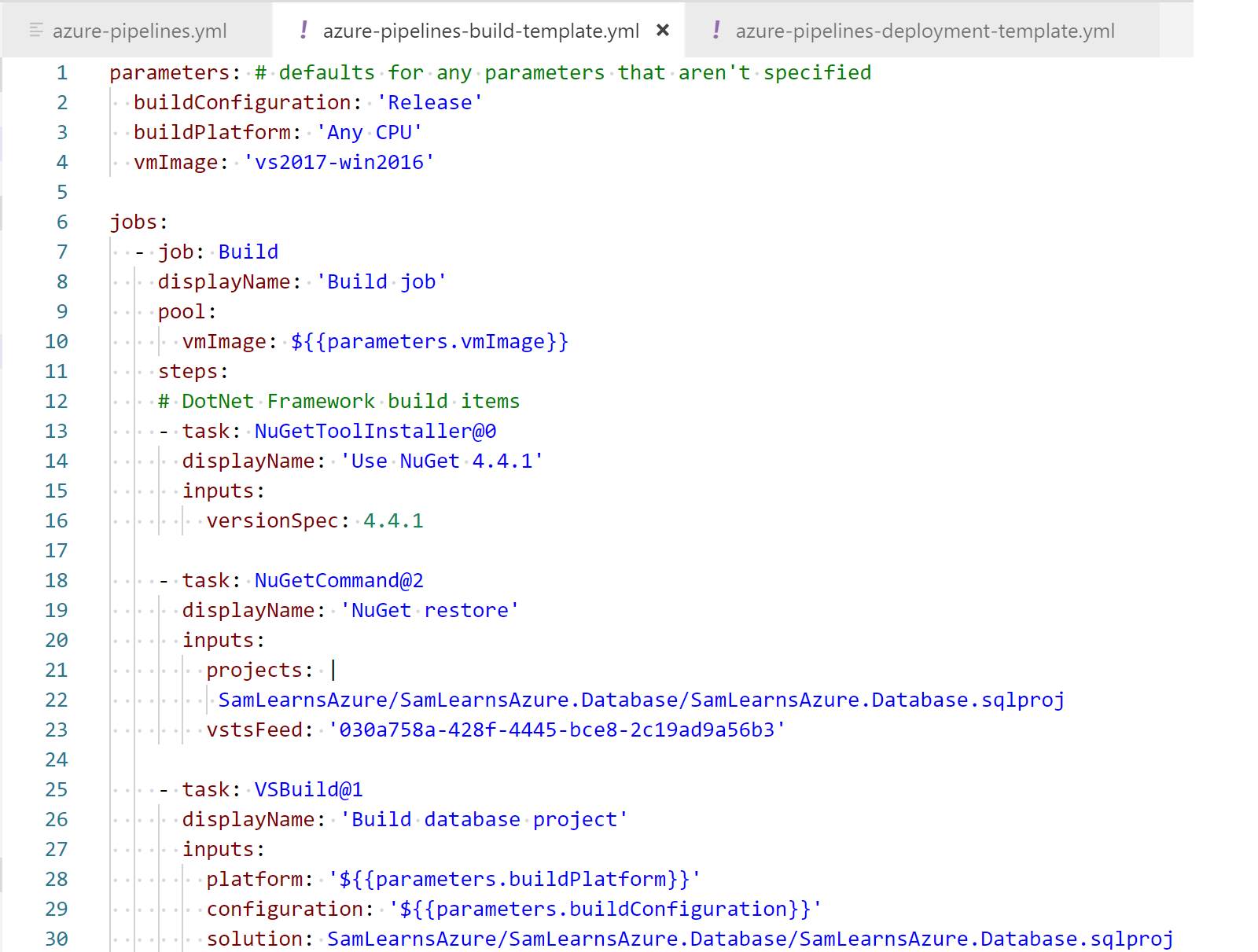Click line number 25 in the gutter
The image size is (1258, 952).
[57, 790]
